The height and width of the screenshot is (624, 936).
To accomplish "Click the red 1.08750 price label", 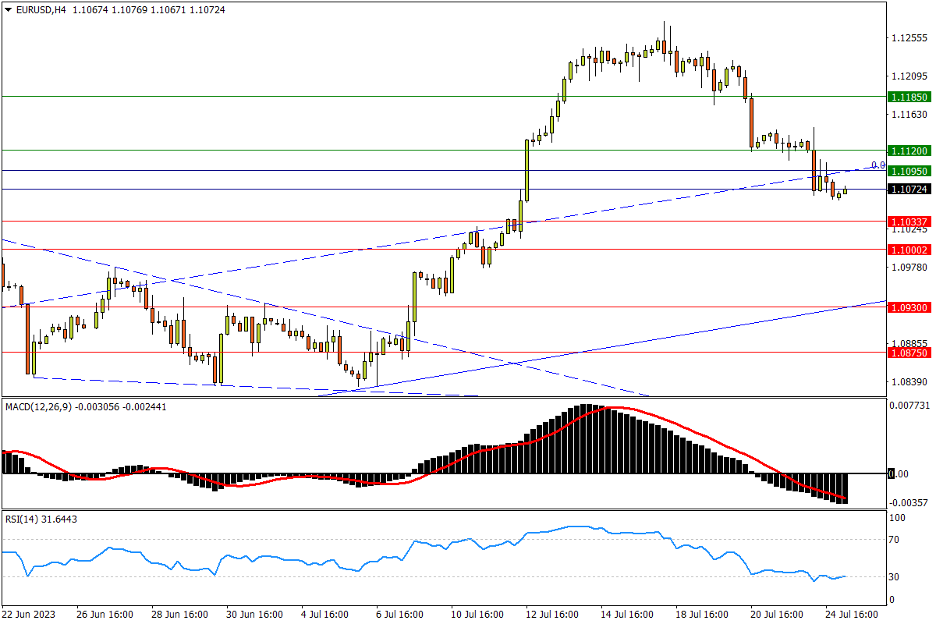I will click(x=909, y=353).
